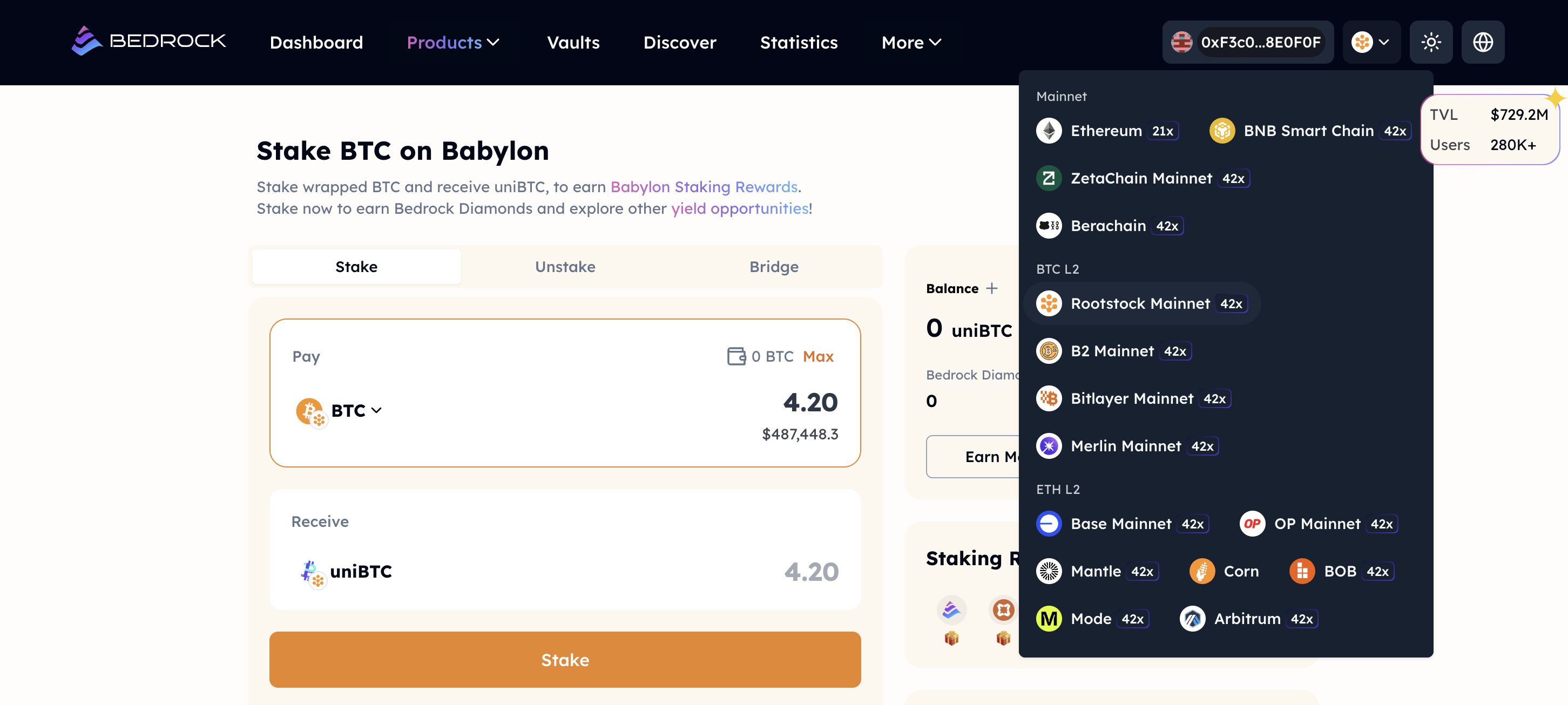Select Ethereum network from list
The width and height of the screenshot is (1568, 705).
1106,131
